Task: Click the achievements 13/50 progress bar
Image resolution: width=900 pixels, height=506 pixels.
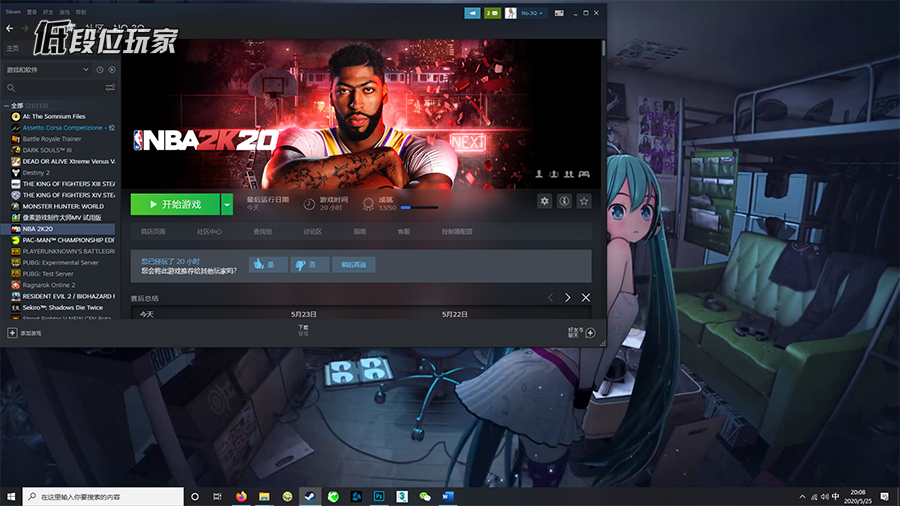Action: pyautogui.click(x=419, y=208)
